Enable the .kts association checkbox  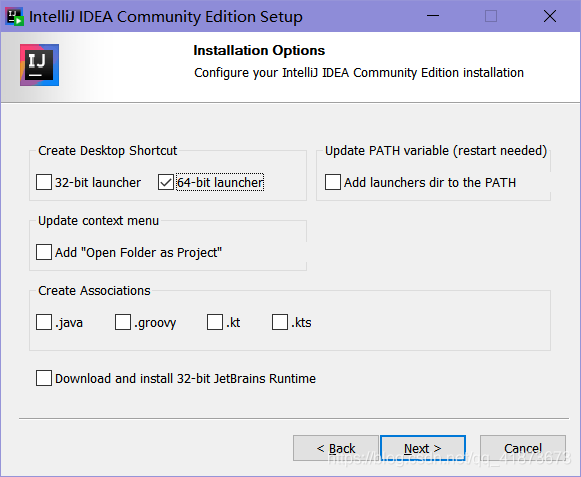click(x=280, y=322)
